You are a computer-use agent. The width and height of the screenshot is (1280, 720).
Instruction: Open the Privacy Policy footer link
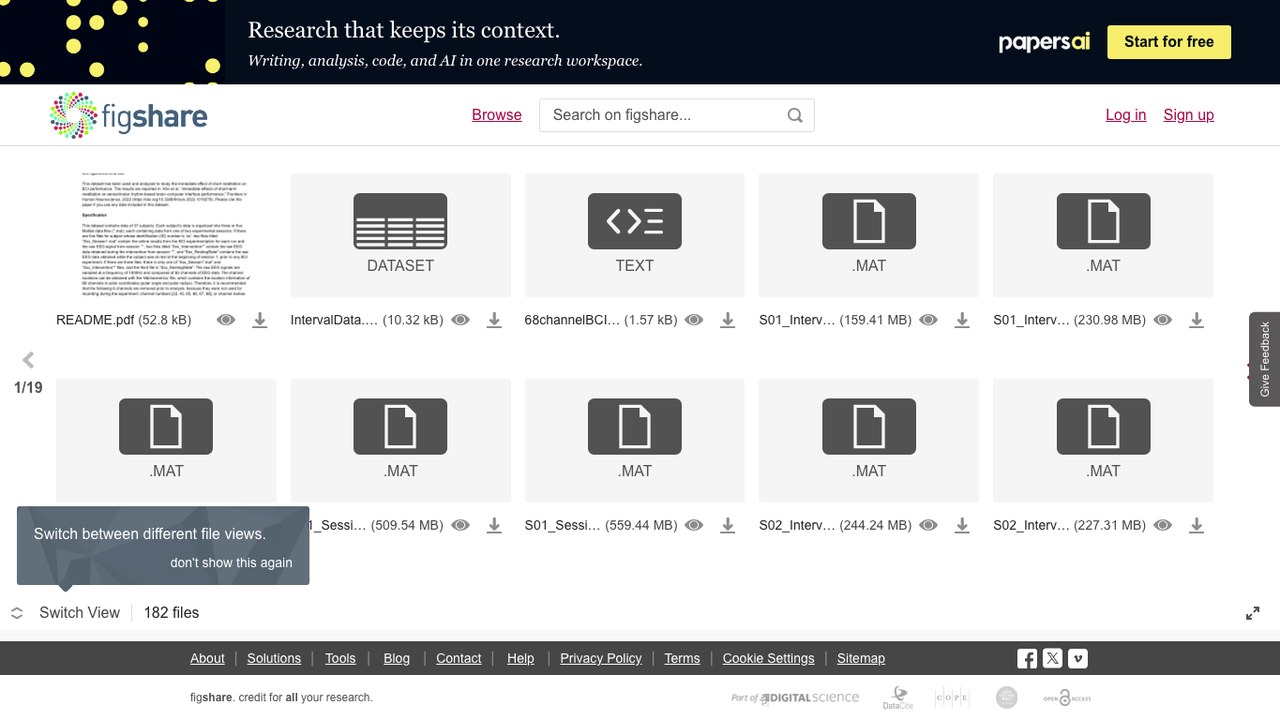pos(601,658)
